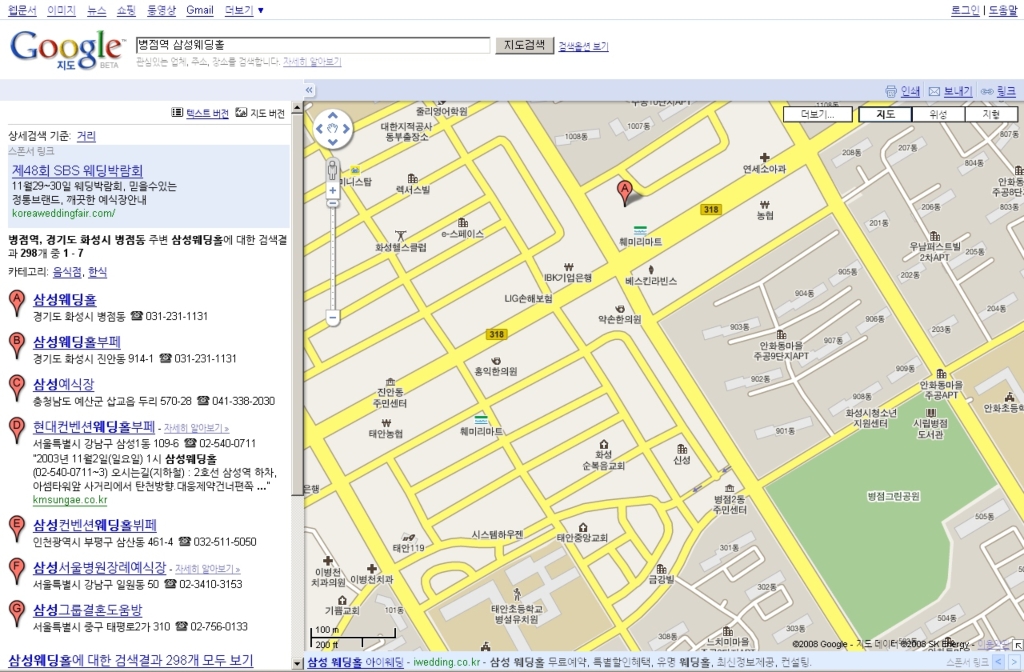Click the 링크 chain icon
Viewport: 1024px width, 672px height.
tap(987, 91)
